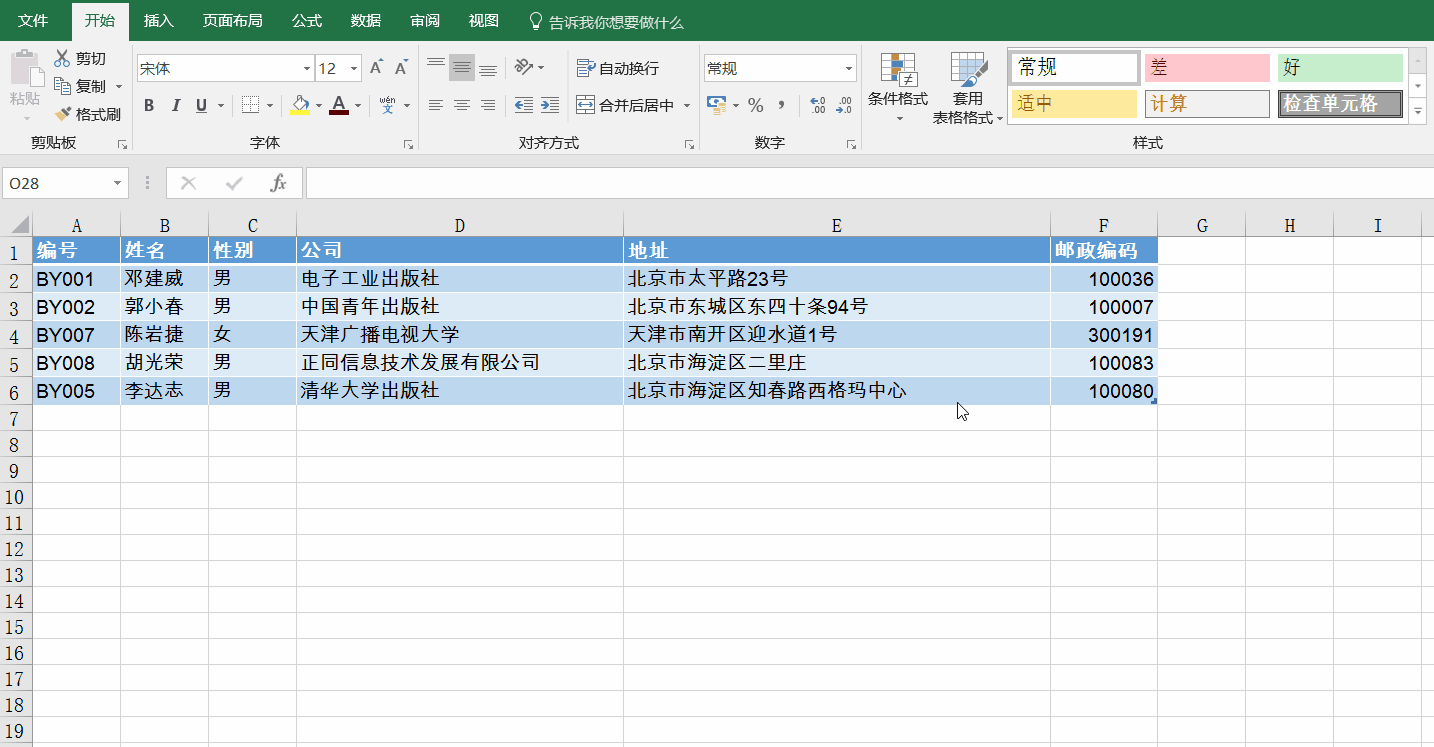Switch to the Insert (插入) tab
This screenshot has width=1434, height=747.
pyautogui.click(x=158, y=21)
